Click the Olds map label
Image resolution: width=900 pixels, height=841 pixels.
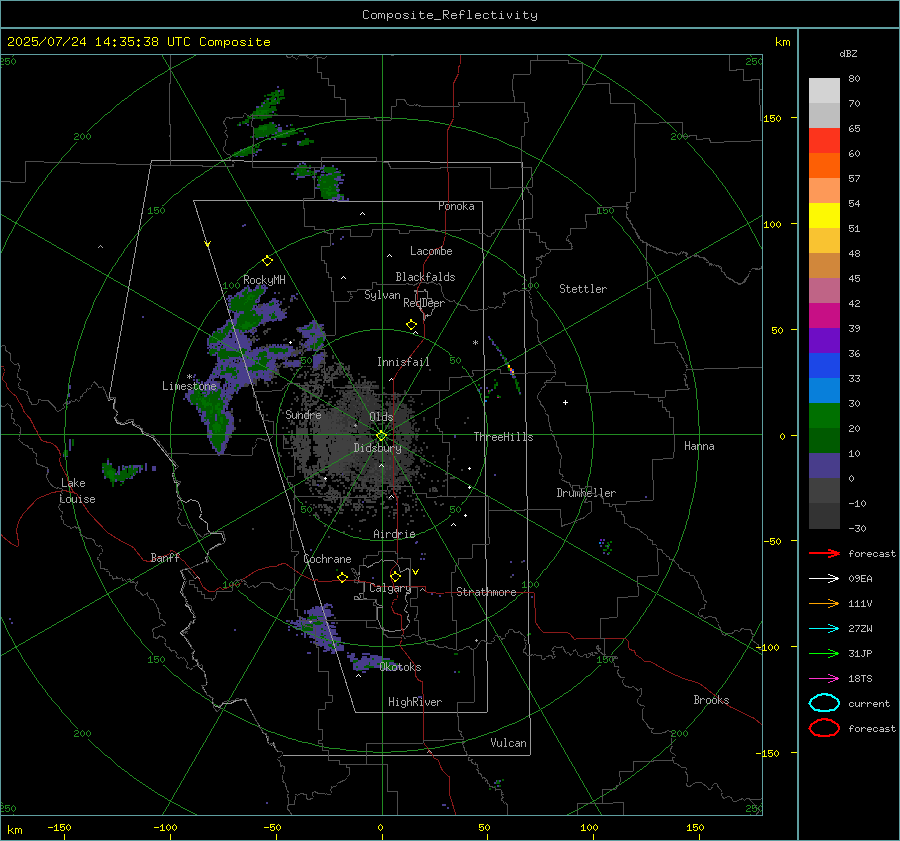tap(381, 417)
